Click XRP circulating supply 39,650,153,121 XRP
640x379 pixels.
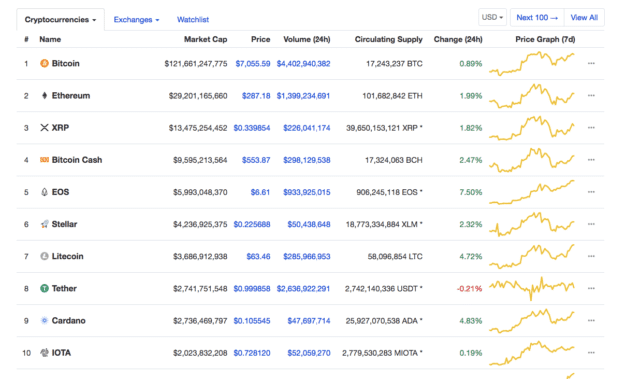(x=384, y=128)
